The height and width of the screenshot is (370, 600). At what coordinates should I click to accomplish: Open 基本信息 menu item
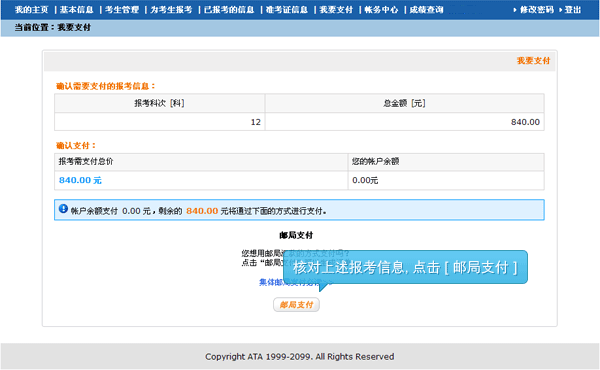pyautogui.click(x=77, y=10)
